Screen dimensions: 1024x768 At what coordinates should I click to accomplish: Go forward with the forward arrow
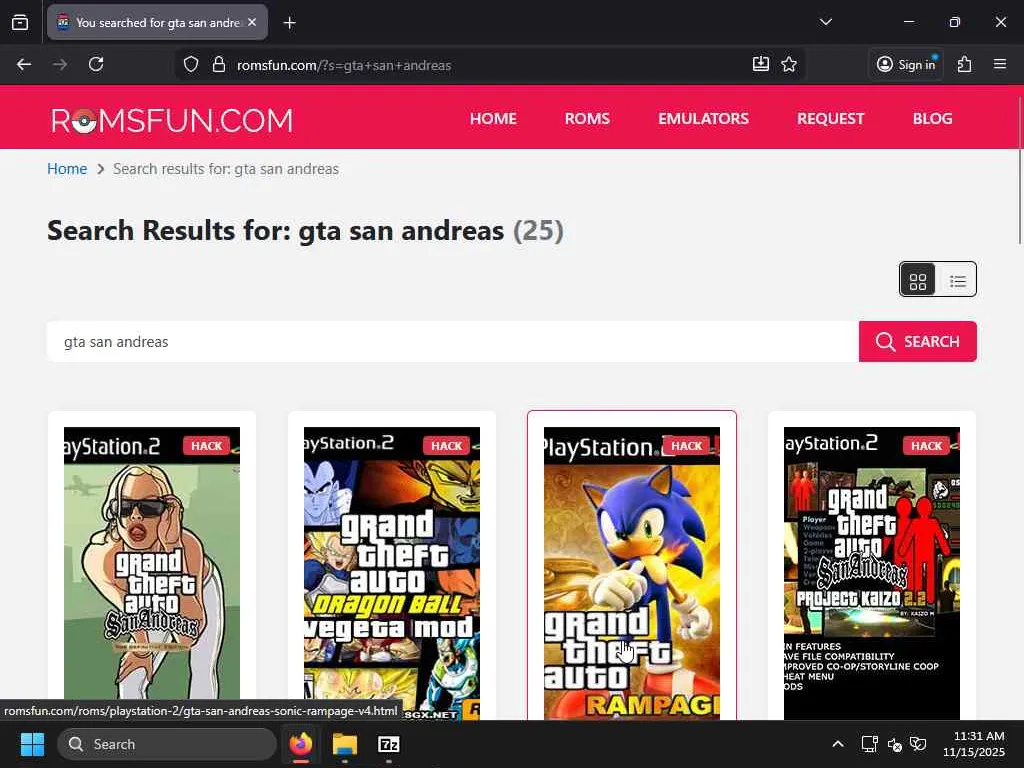click(x=60, y=64)
